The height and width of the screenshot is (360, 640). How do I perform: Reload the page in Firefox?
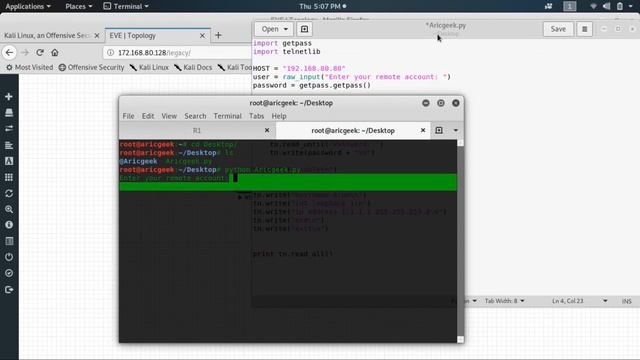pos(40,52)
